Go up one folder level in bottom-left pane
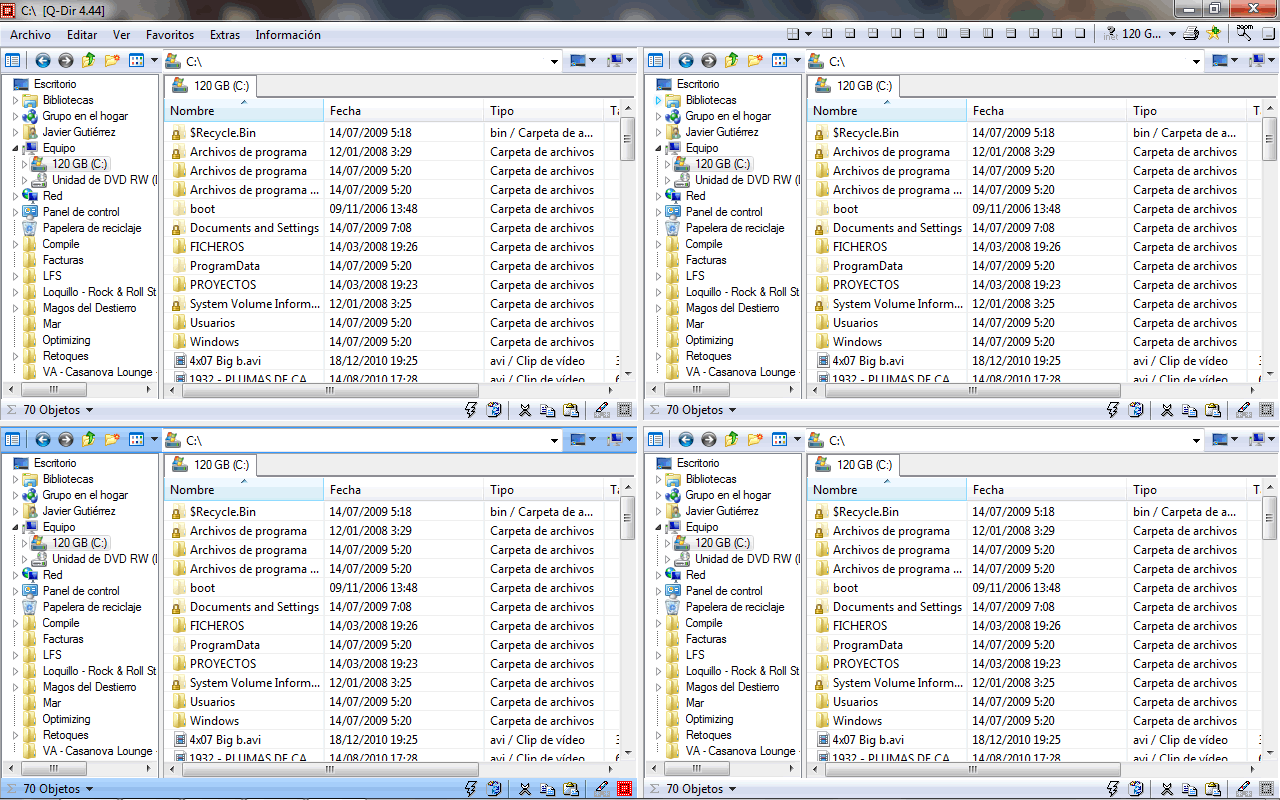Screen dimensions: 1280x800 (x=89, y=440)
